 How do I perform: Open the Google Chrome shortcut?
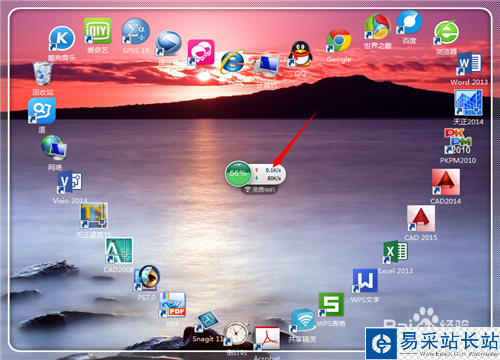(x=339, y=41)
